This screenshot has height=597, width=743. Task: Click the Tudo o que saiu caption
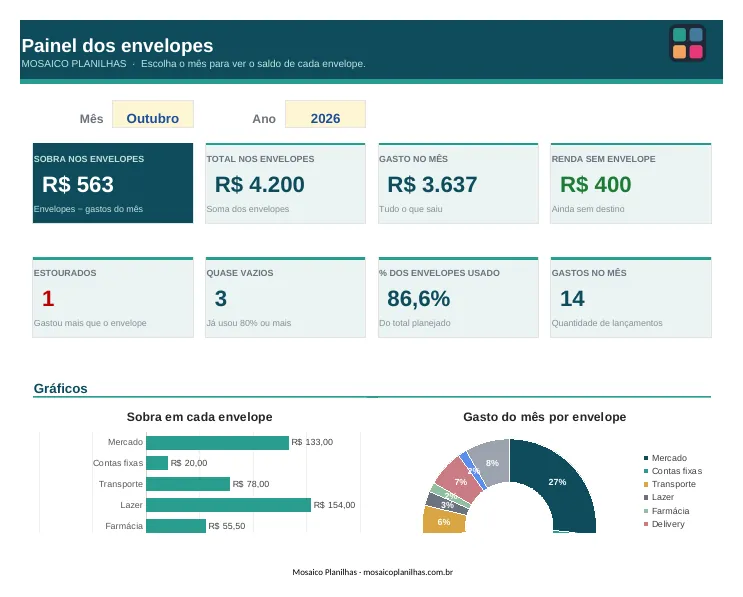tap(410, 209)
